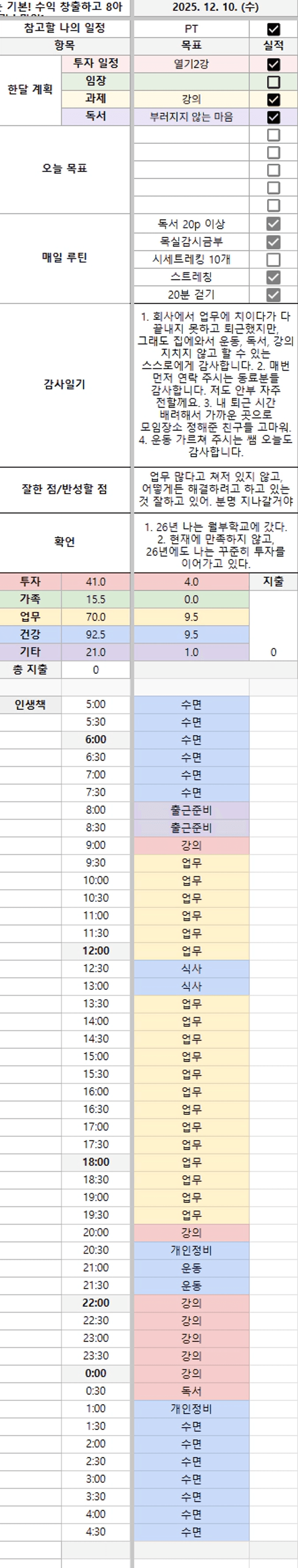This screenshot has height=1568, width=298.
Task: Toggle the 스트레칭 routine checkbox
Action: tap(273, 277)
